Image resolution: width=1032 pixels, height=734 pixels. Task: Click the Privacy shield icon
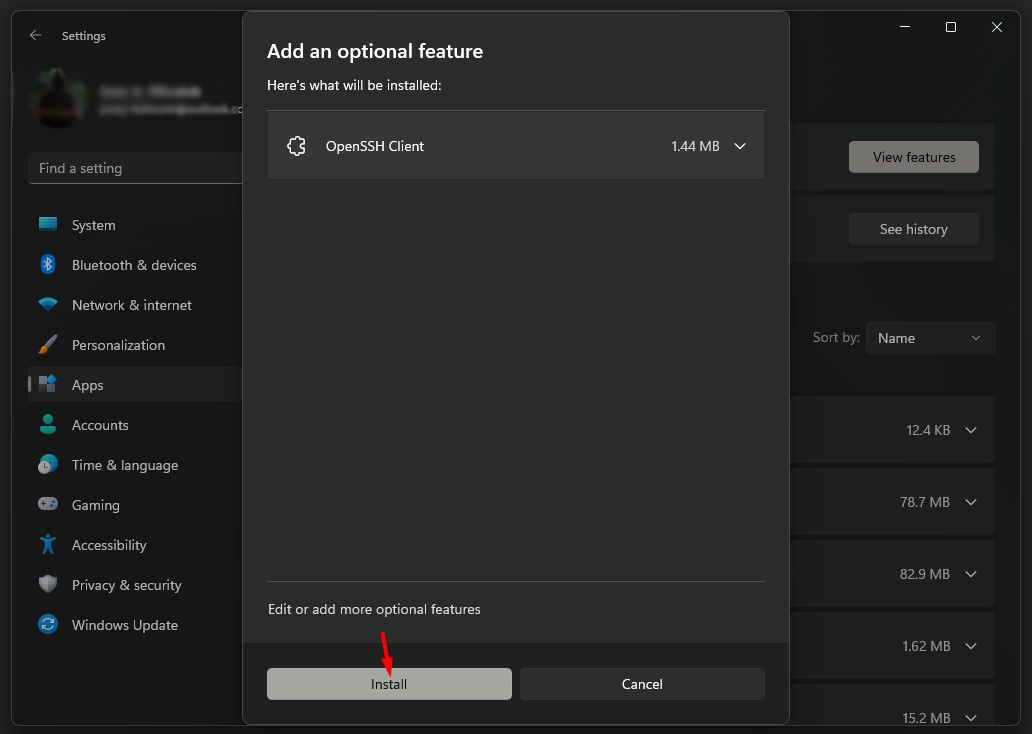point(48,584)
